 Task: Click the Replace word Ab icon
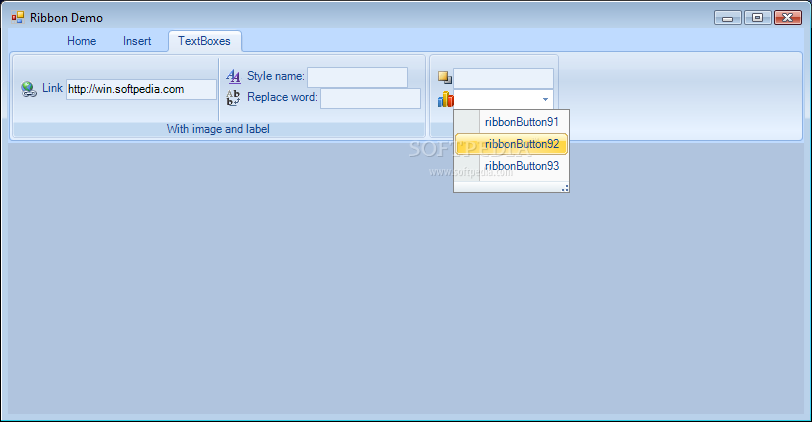(234, 97)
